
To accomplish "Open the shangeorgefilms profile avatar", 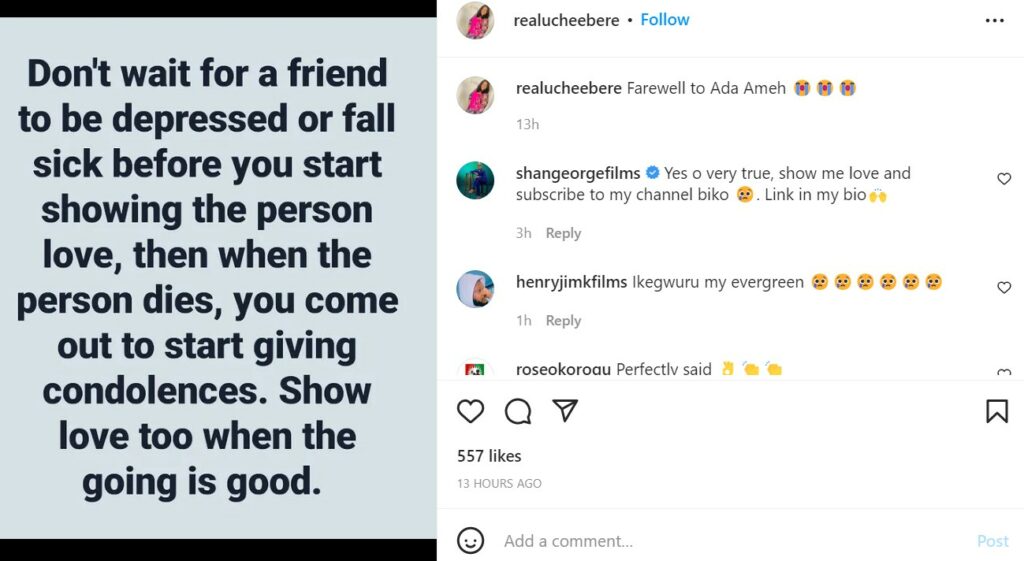I will pyautogui.click(x=475, y=181).
